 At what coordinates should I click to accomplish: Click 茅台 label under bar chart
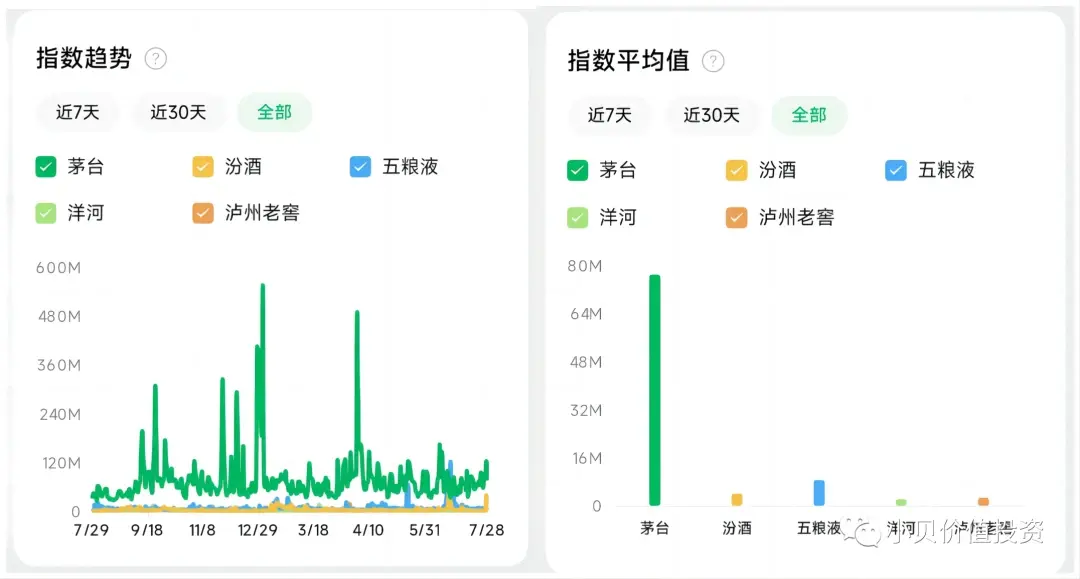point(654,528)
